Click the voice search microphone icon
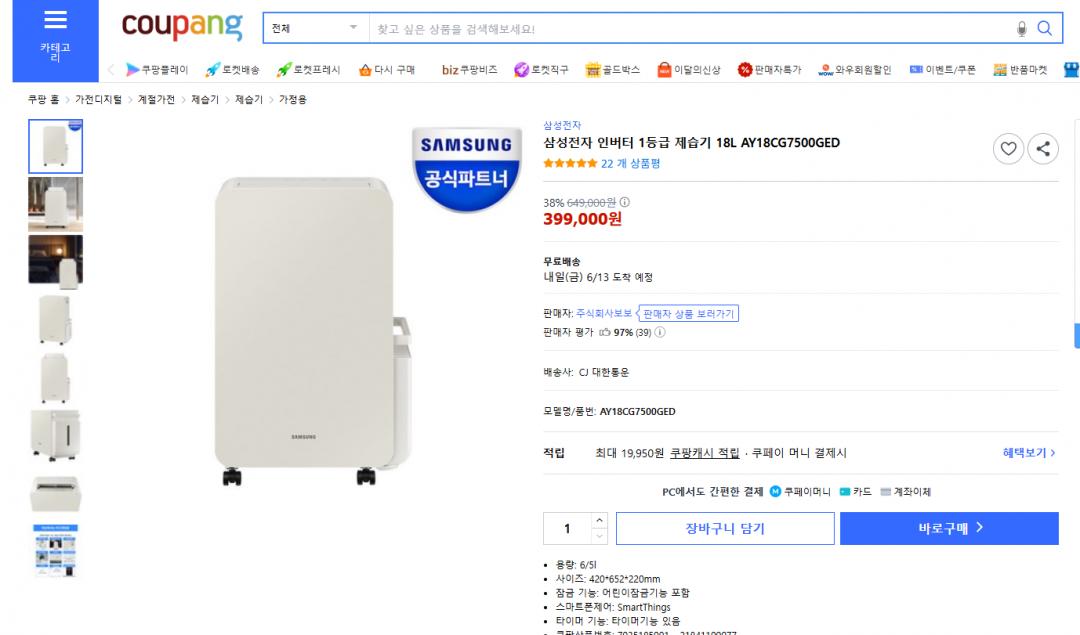This screenshot has height=635, width=1080. click(x=1021, y=29)
